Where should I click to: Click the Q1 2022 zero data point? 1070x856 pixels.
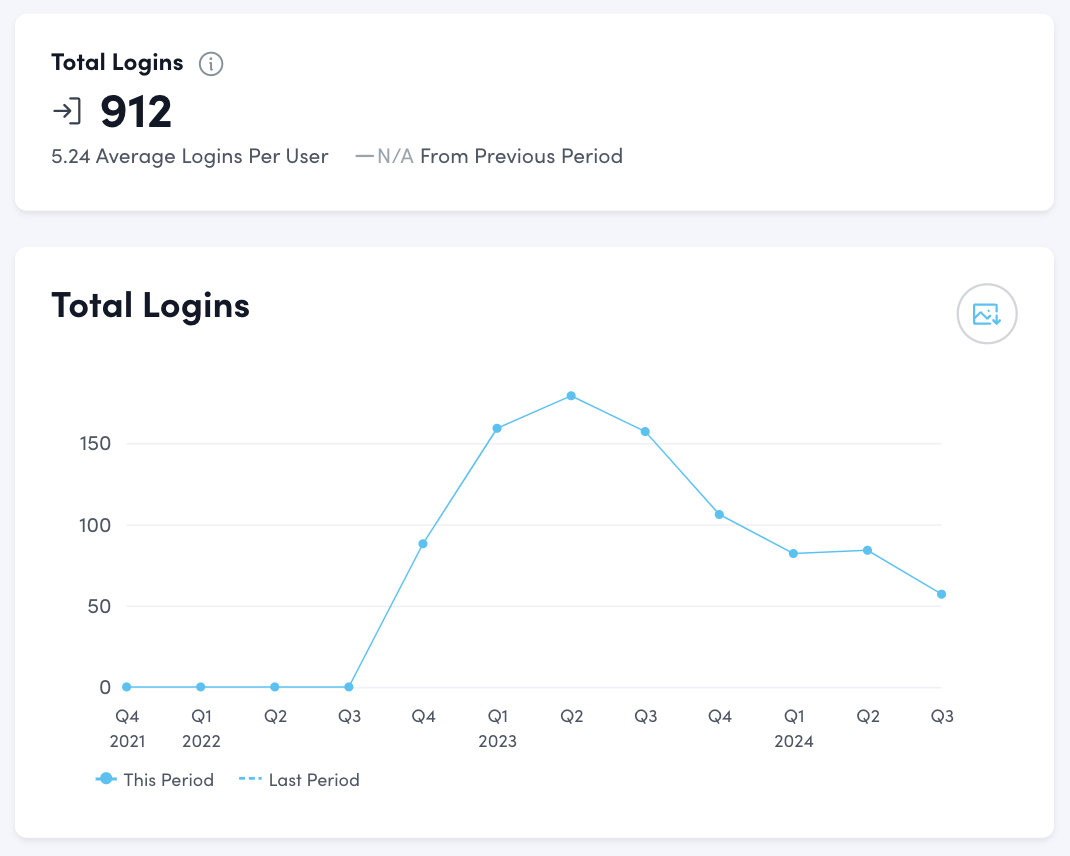[201, 687]
